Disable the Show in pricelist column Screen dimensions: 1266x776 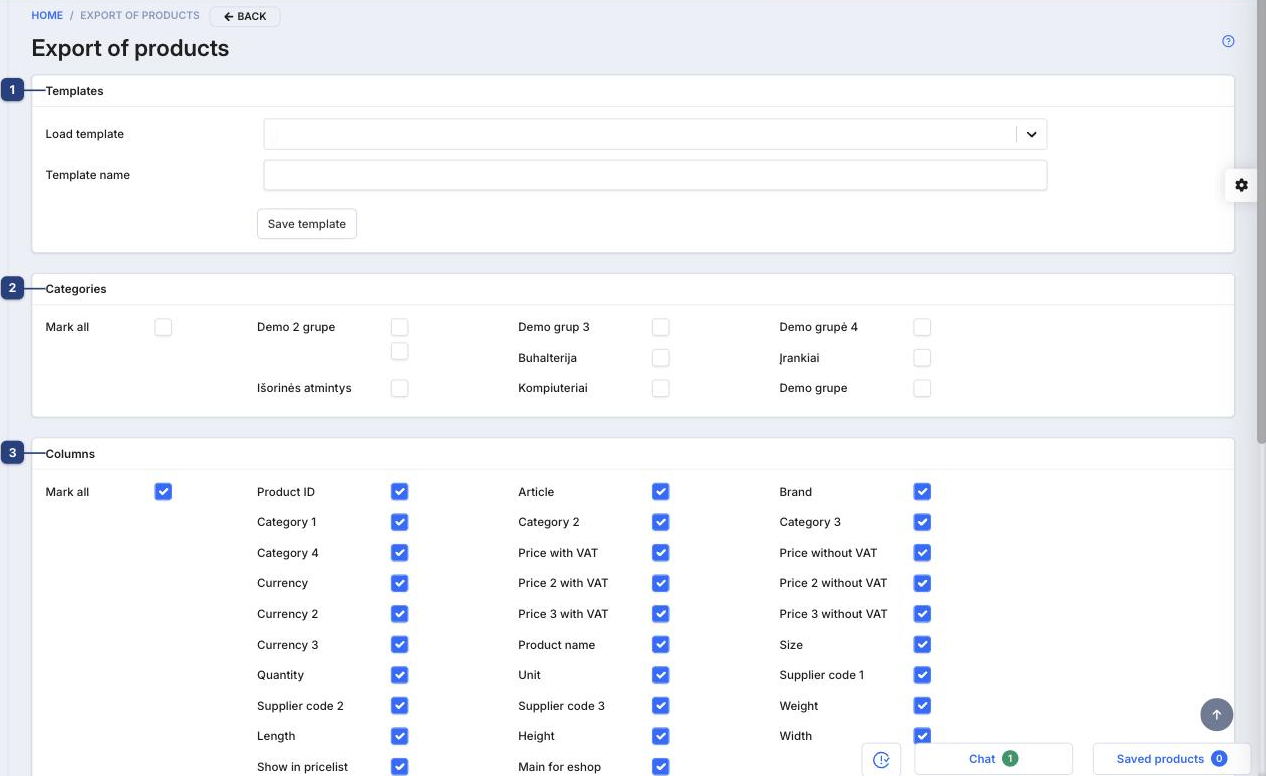[x=399, y=767]
